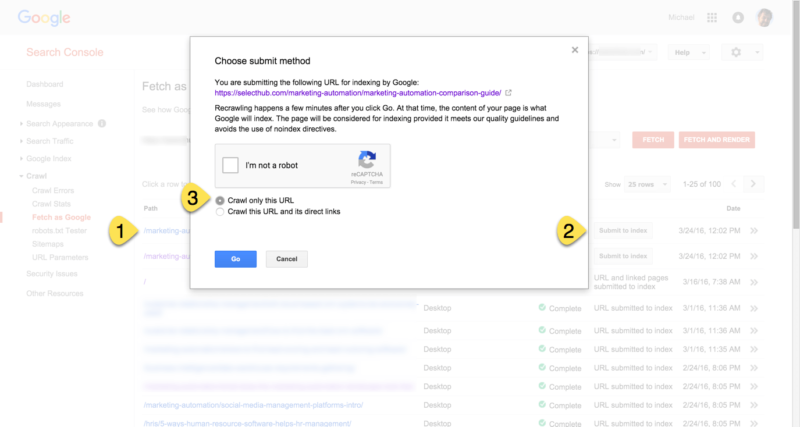
Task: Open the property selector dropdown near Help
Action: [x=621, y=52]
